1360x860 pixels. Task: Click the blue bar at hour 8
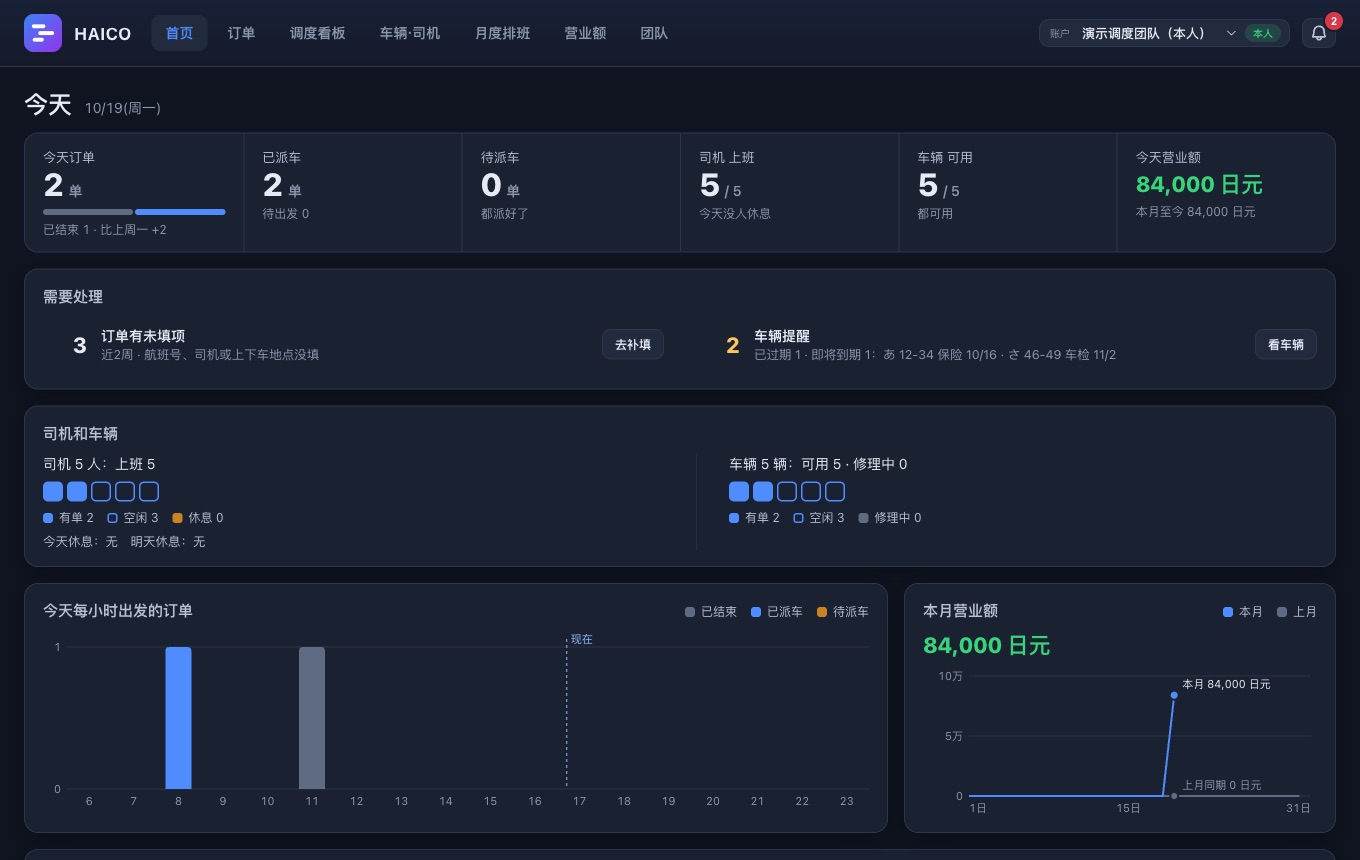pos(178,718)
